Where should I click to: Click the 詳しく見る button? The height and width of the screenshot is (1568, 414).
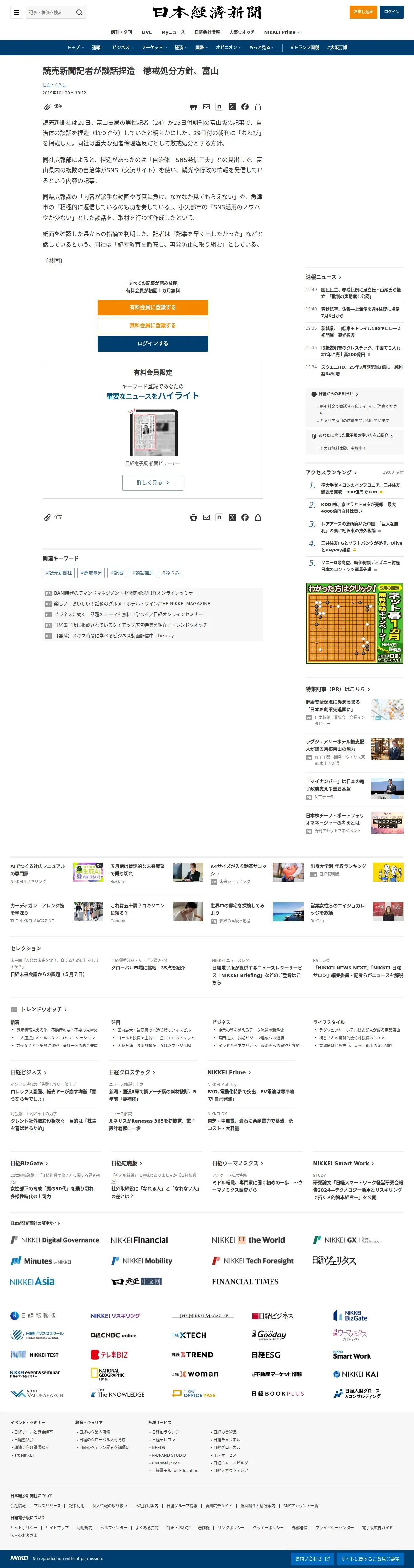tap(153, 483)
